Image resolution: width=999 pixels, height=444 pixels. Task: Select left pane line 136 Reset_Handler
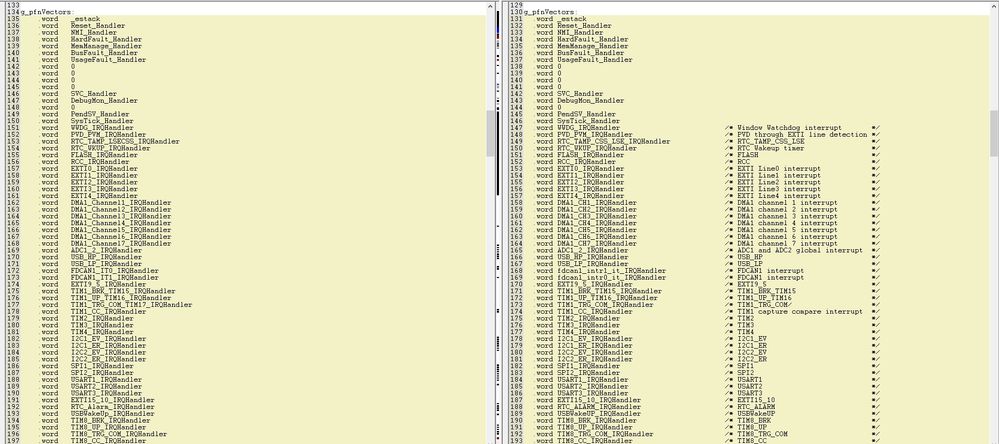point(97,26)
